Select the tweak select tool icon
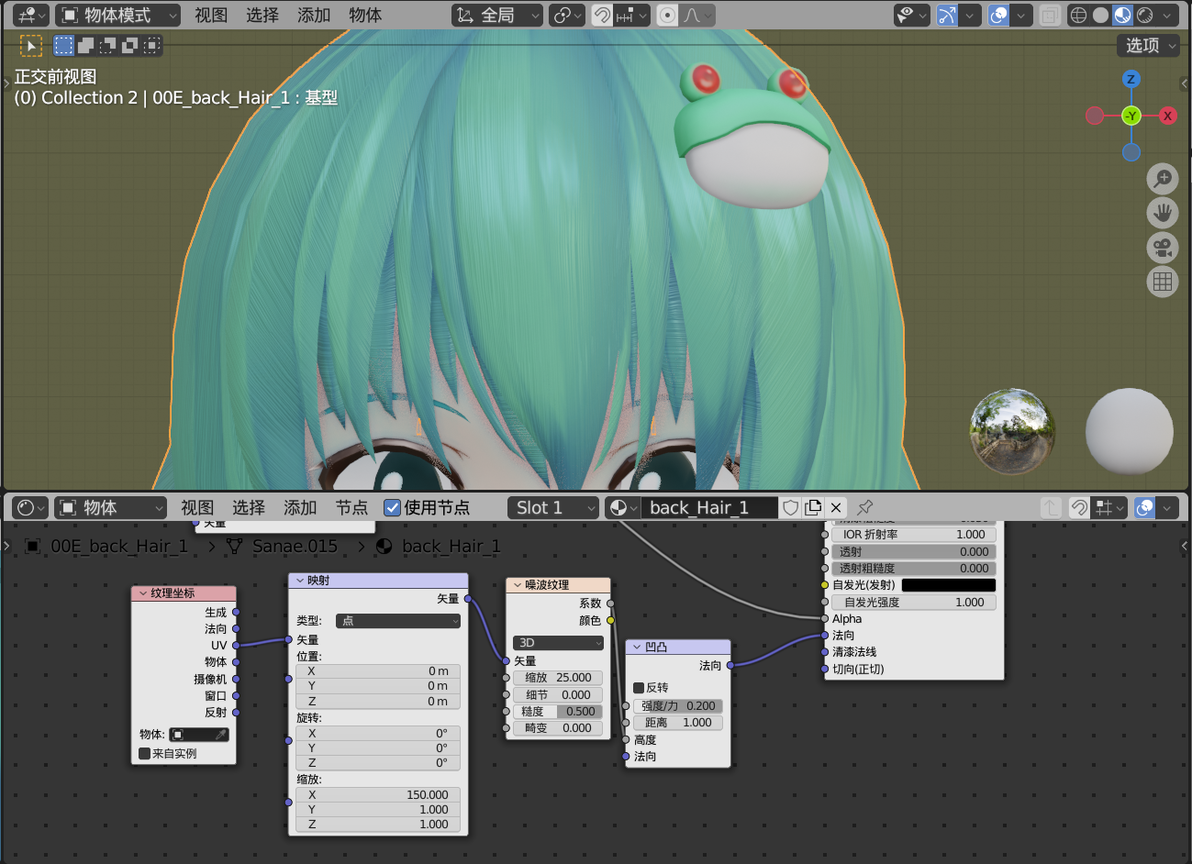Screen dimensions: 1192x864 pos(31,46)
